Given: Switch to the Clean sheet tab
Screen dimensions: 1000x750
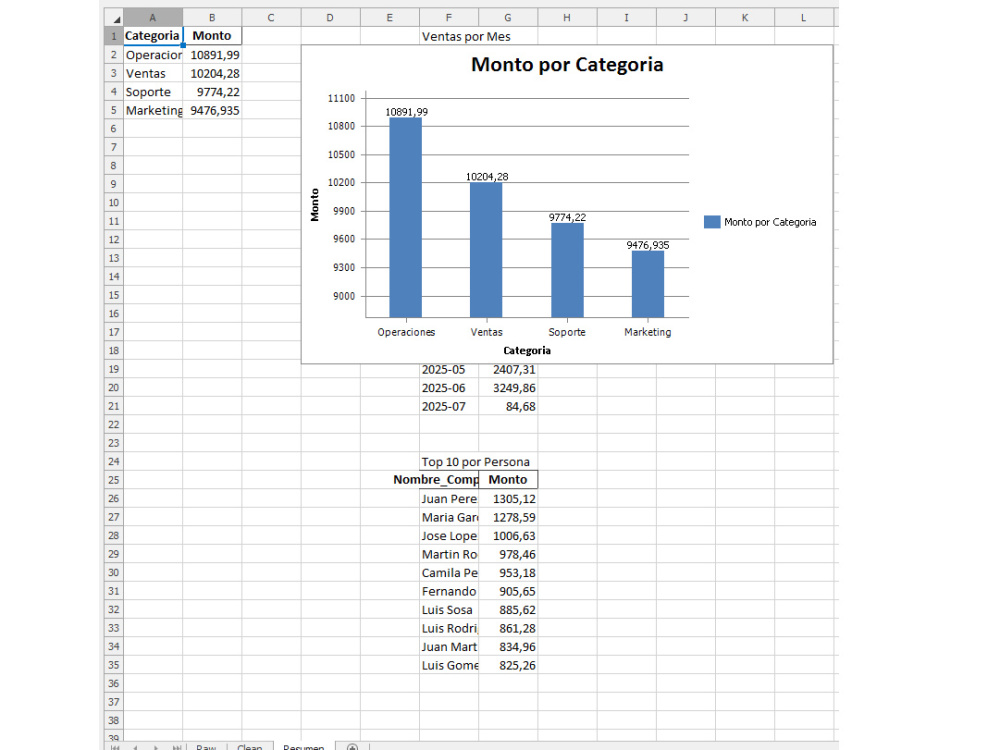Looking at the screenshot, I should coord(249,747).
